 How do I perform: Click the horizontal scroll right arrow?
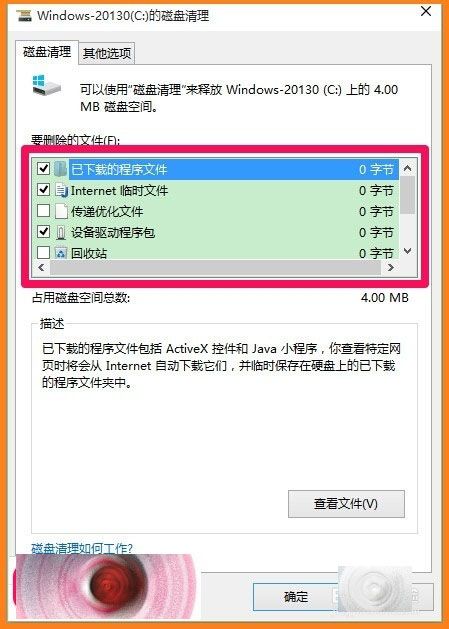point(390,268)
